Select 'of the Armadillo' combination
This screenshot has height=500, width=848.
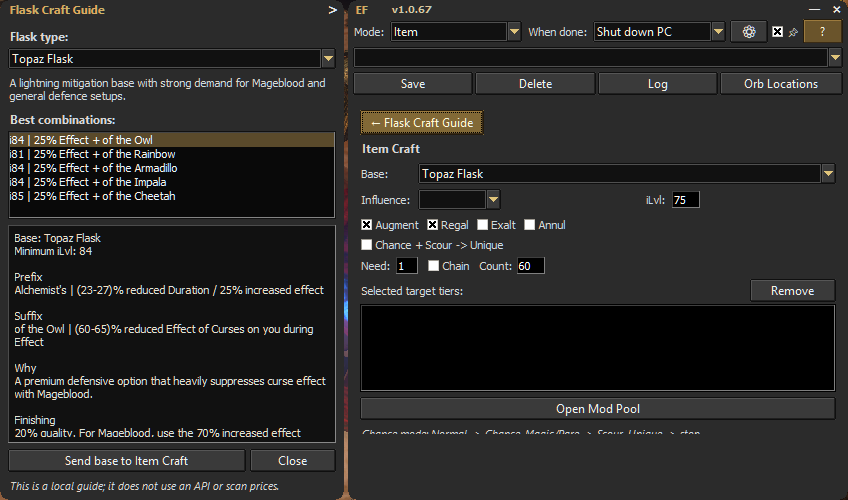[x=171, y=168]
